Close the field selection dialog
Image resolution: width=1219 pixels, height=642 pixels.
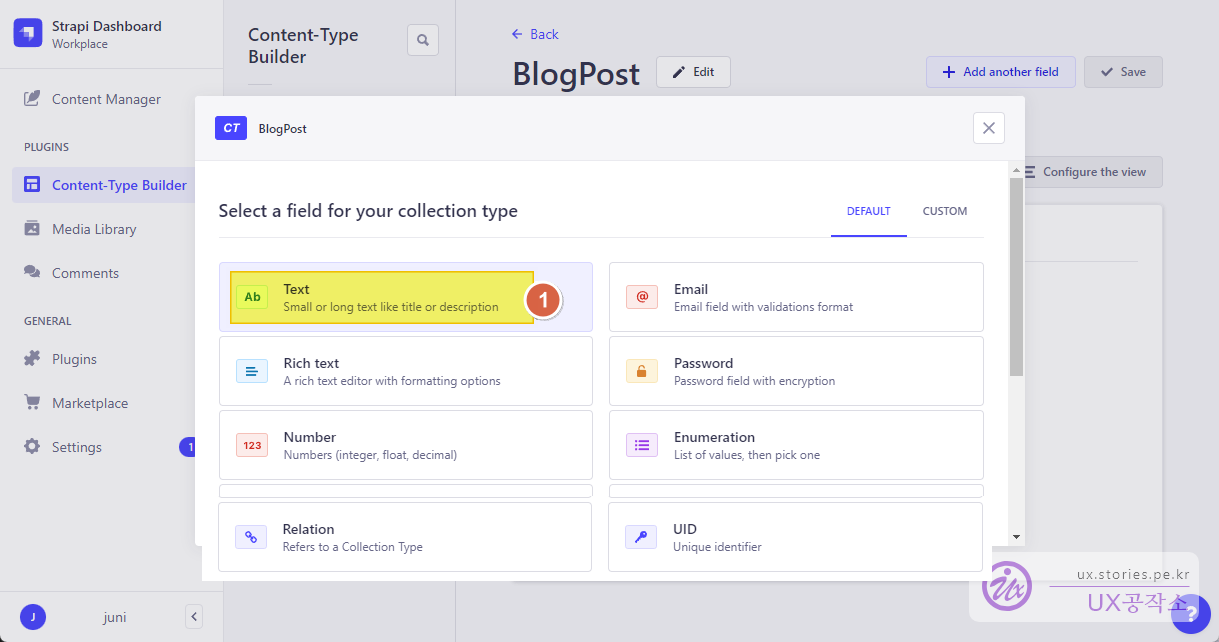point(989,128)
